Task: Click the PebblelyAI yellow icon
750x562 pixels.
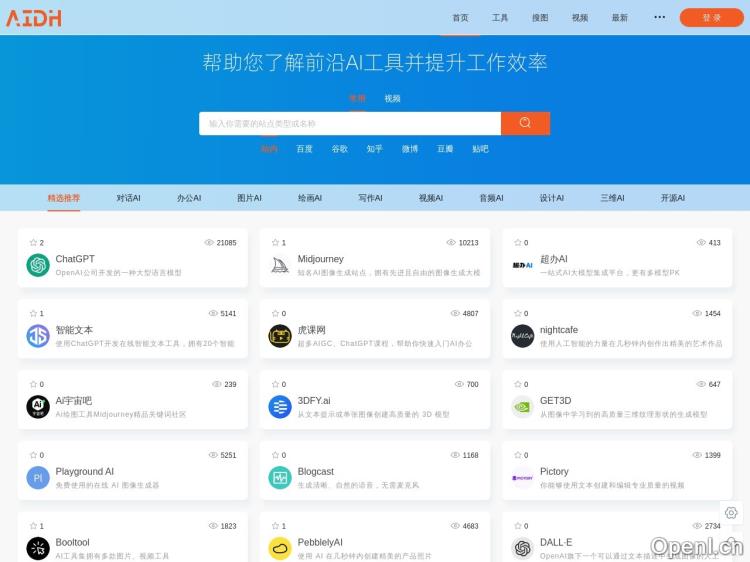Action: click(x=280, y=548)
